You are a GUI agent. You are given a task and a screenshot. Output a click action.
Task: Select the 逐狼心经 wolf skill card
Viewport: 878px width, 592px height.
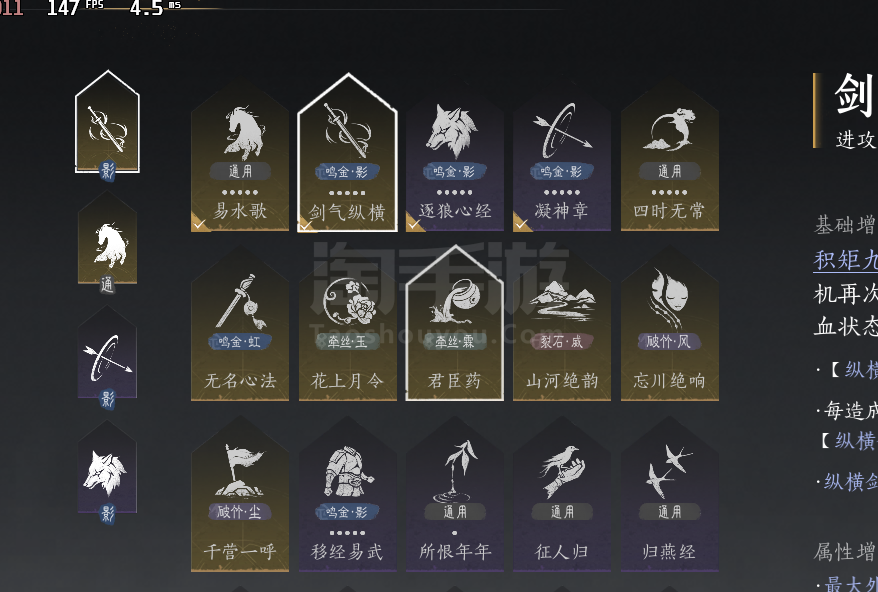point(455,157)
